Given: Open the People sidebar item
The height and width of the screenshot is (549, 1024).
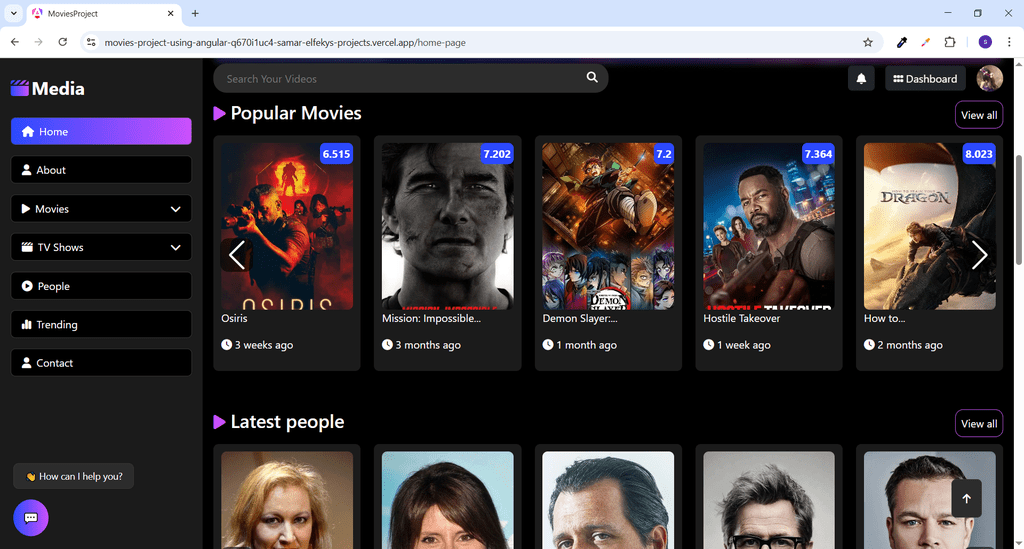Looking at the screenshot, I should 101,286.
